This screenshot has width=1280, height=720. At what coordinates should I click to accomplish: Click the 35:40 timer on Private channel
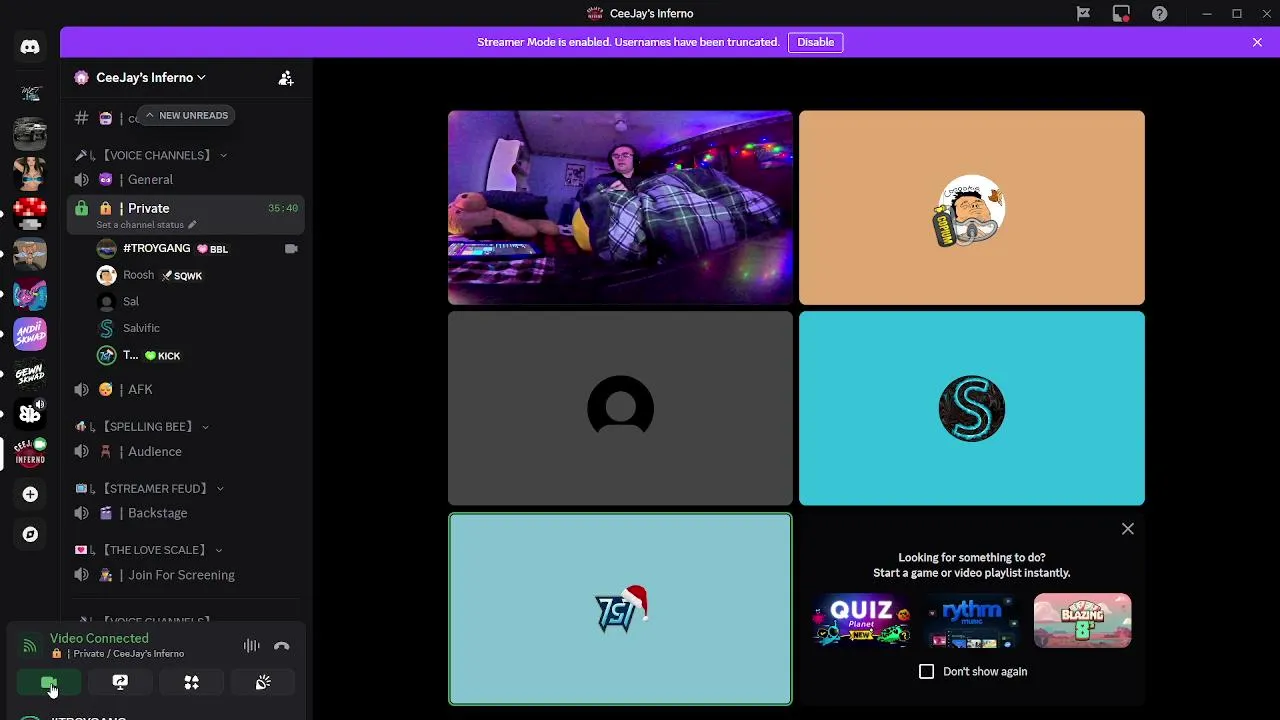283,208
